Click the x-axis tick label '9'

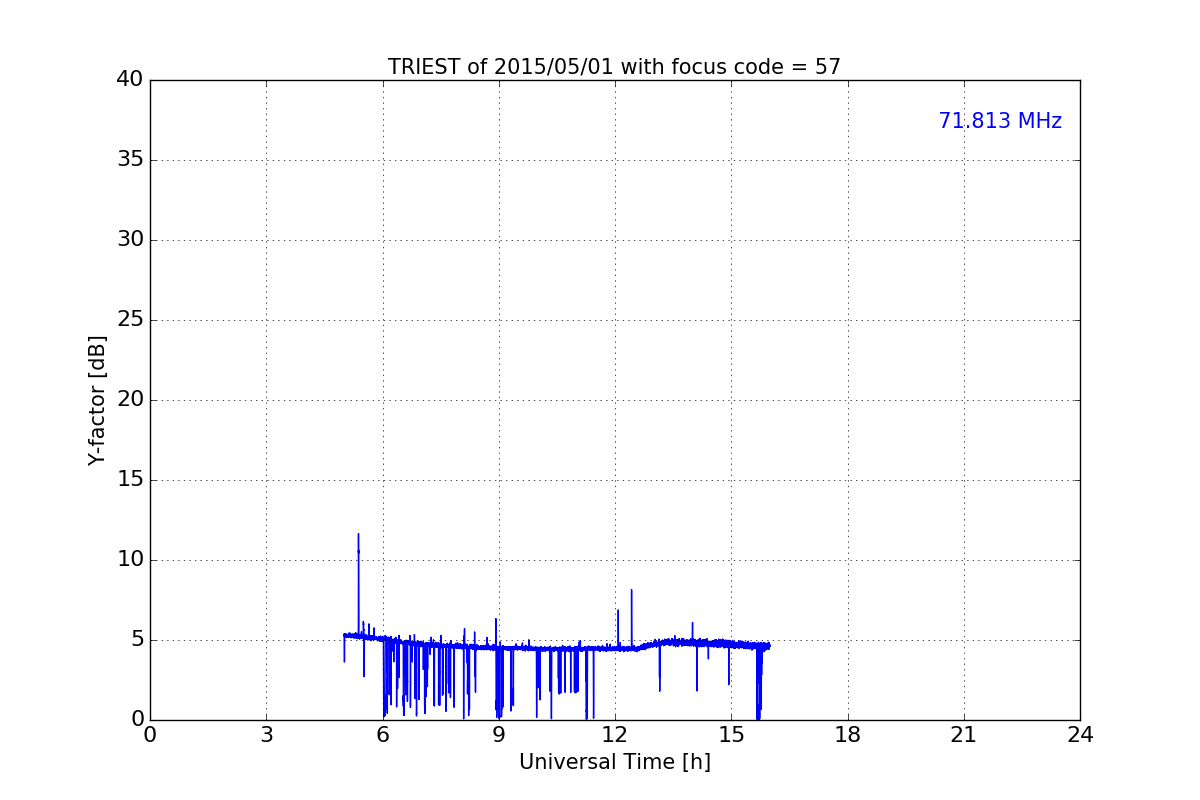(499, 735)
